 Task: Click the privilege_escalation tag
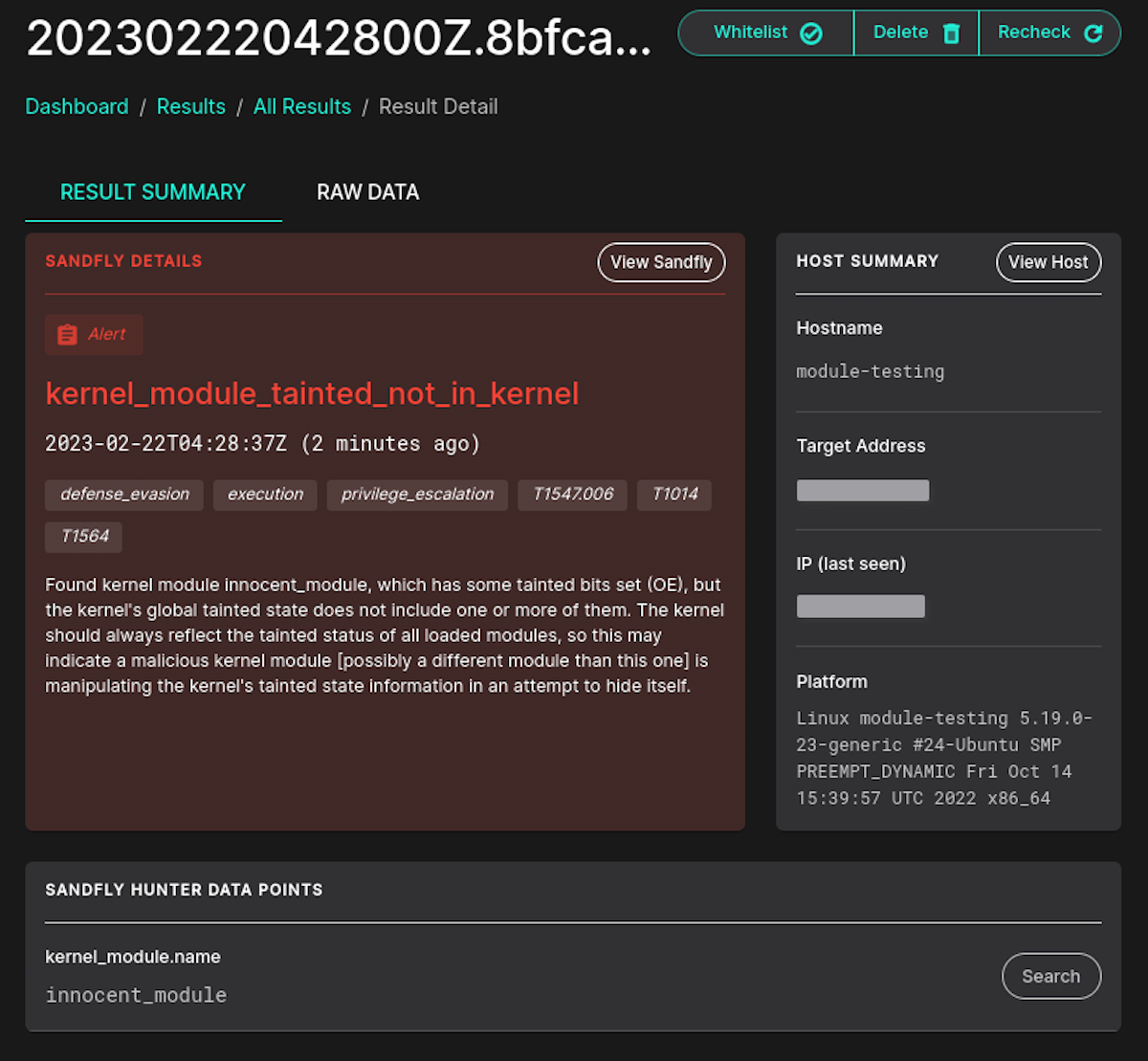pos(416,495)
